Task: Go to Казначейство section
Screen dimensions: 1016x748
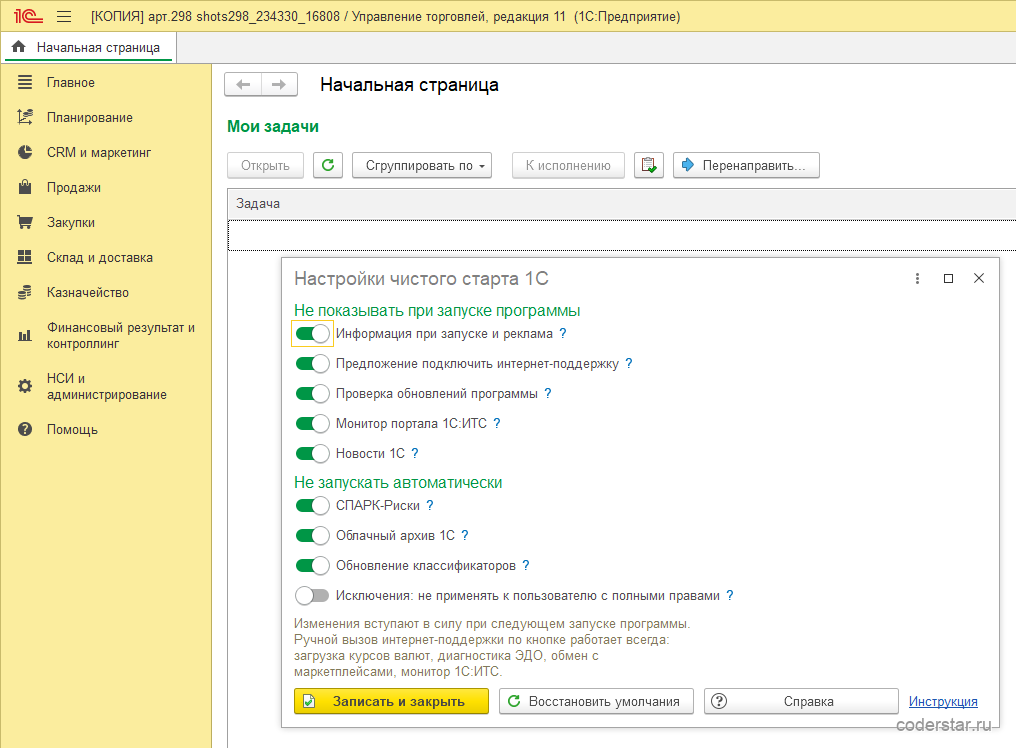Action: point(87,292)
